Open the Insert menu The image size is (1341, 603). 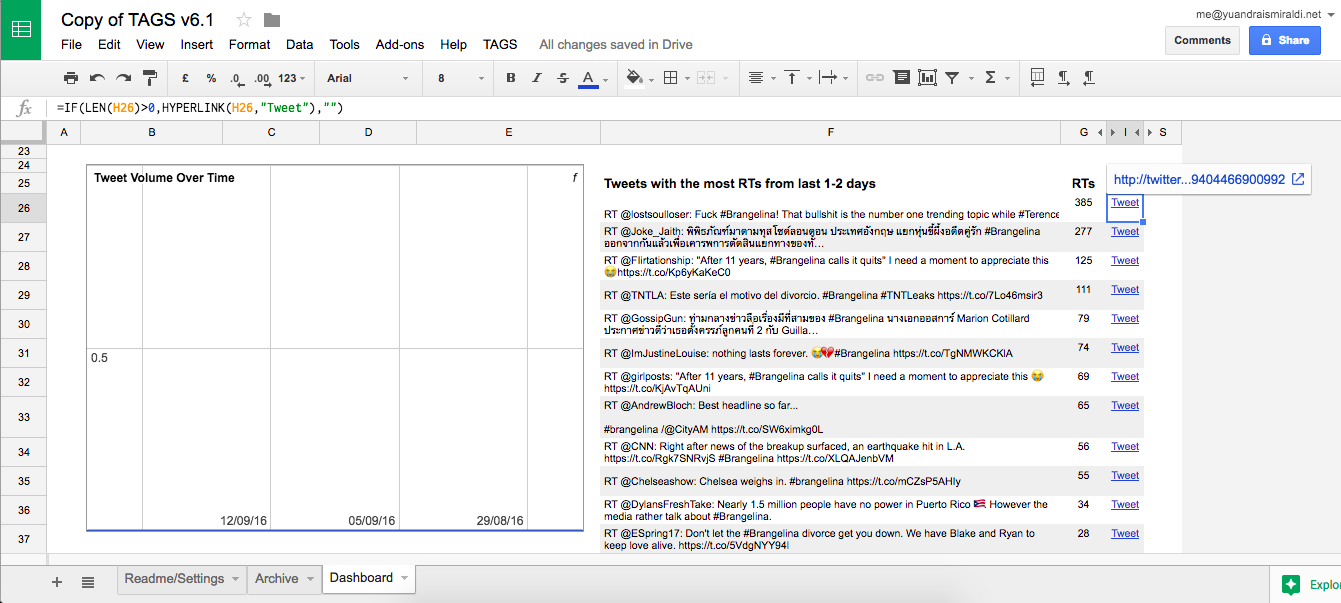click(196, 44)
